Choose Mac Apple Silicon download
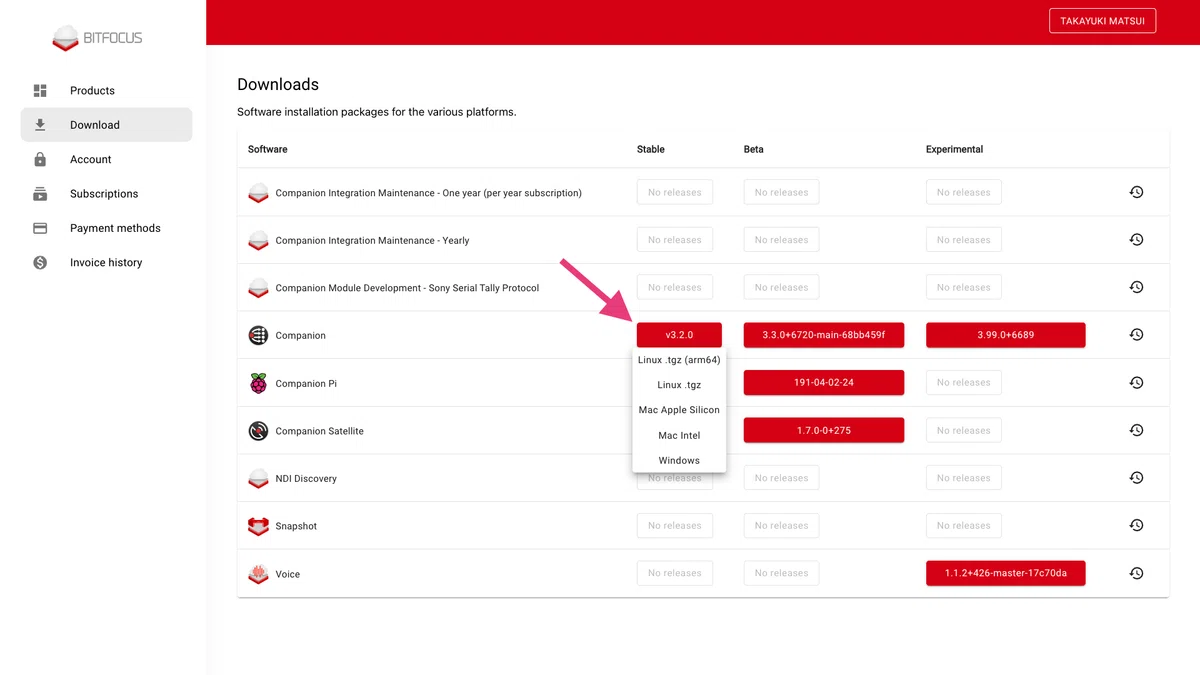The height and width of the screenshot is (675, 1200). pyautogui.click(x=679, y=410)
